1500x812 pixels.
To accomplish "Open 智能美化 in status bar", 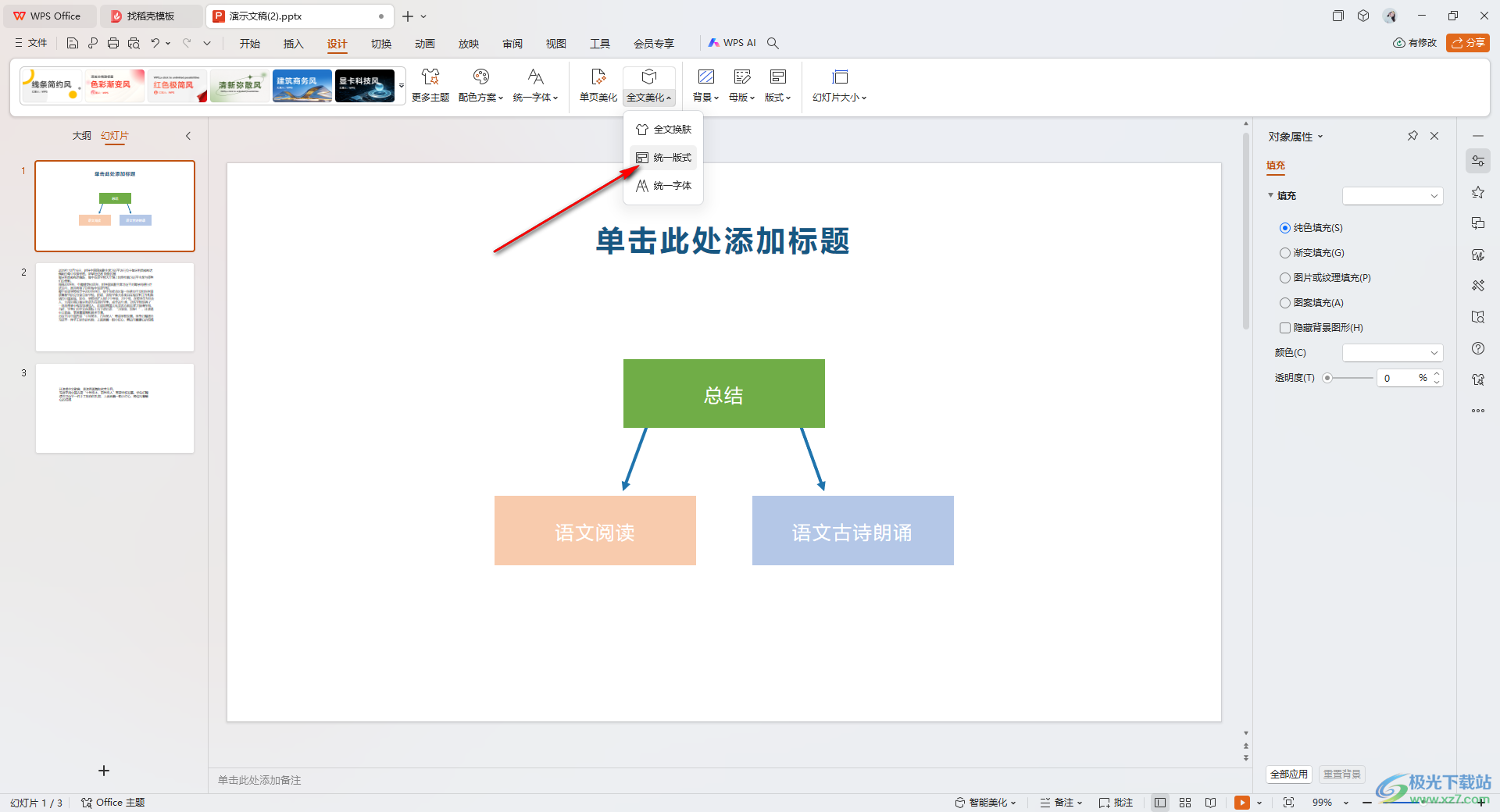I will pyautogui.click(x=986, y=803).
